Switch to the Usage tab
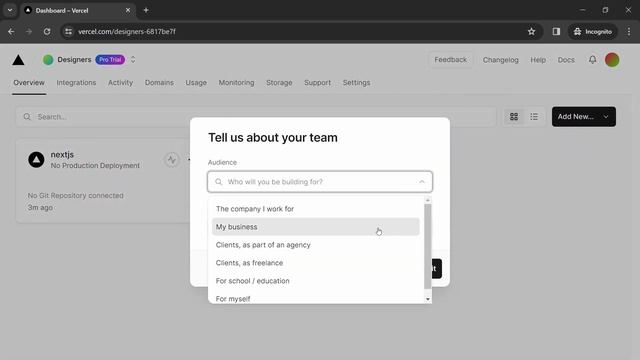This screenshot has width=640, height=360. point(196,82)
